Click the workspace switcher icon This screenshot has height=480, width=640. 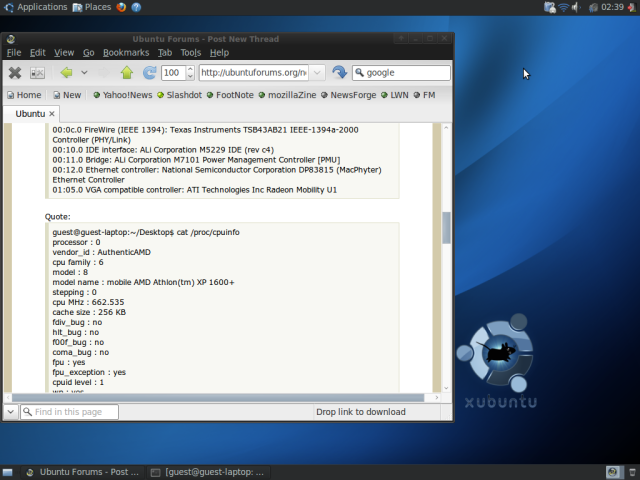[x=613, y=472]
